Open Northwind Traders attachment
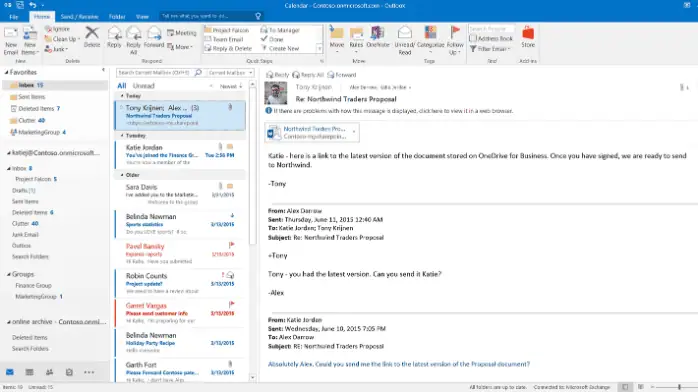Image resolution: width=698 pixels, height=392 pixels. tap(312, 132)
